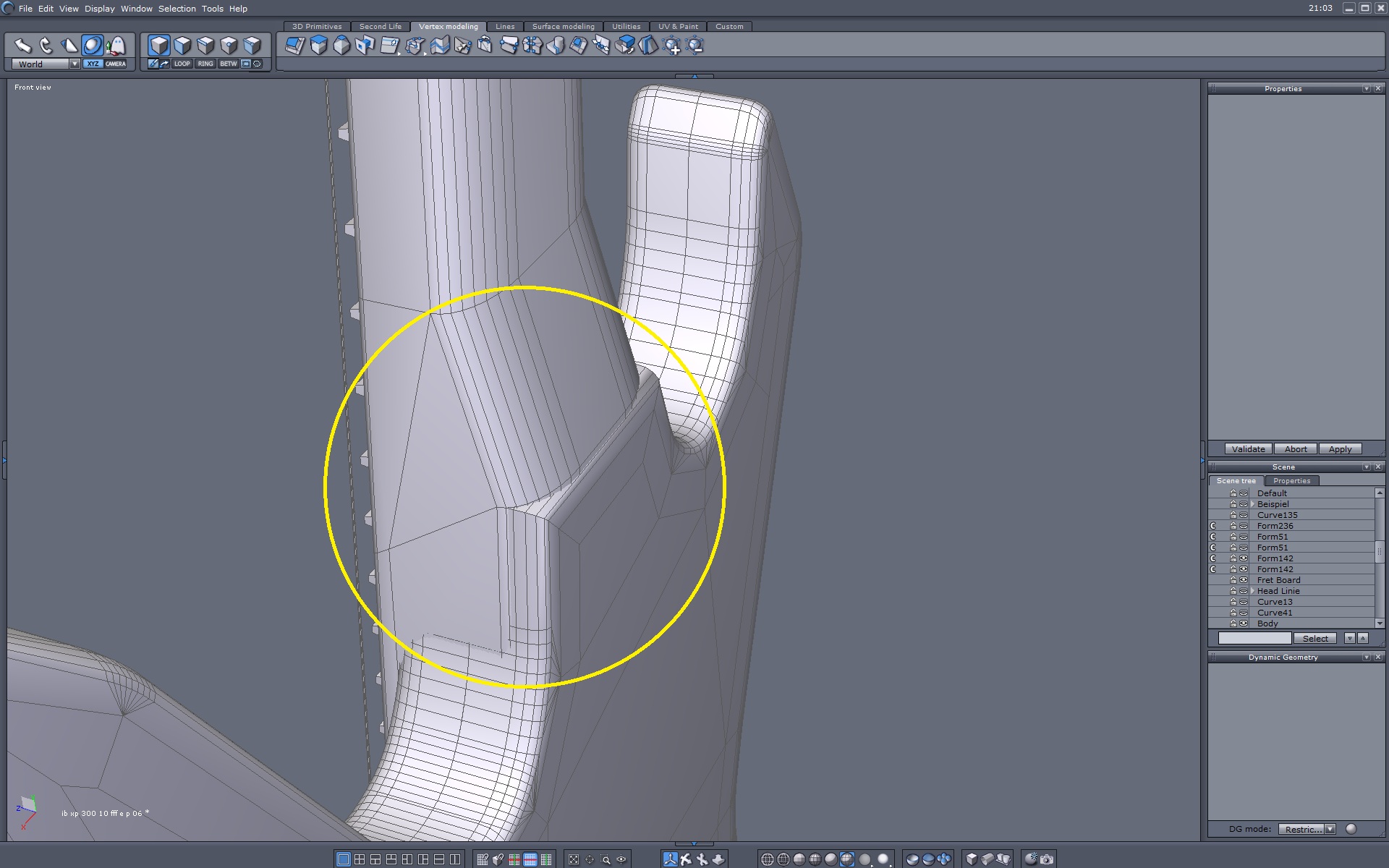Toggle the lock icon for Curve135
The image size is (1389, 868).
pos(1233,515)
